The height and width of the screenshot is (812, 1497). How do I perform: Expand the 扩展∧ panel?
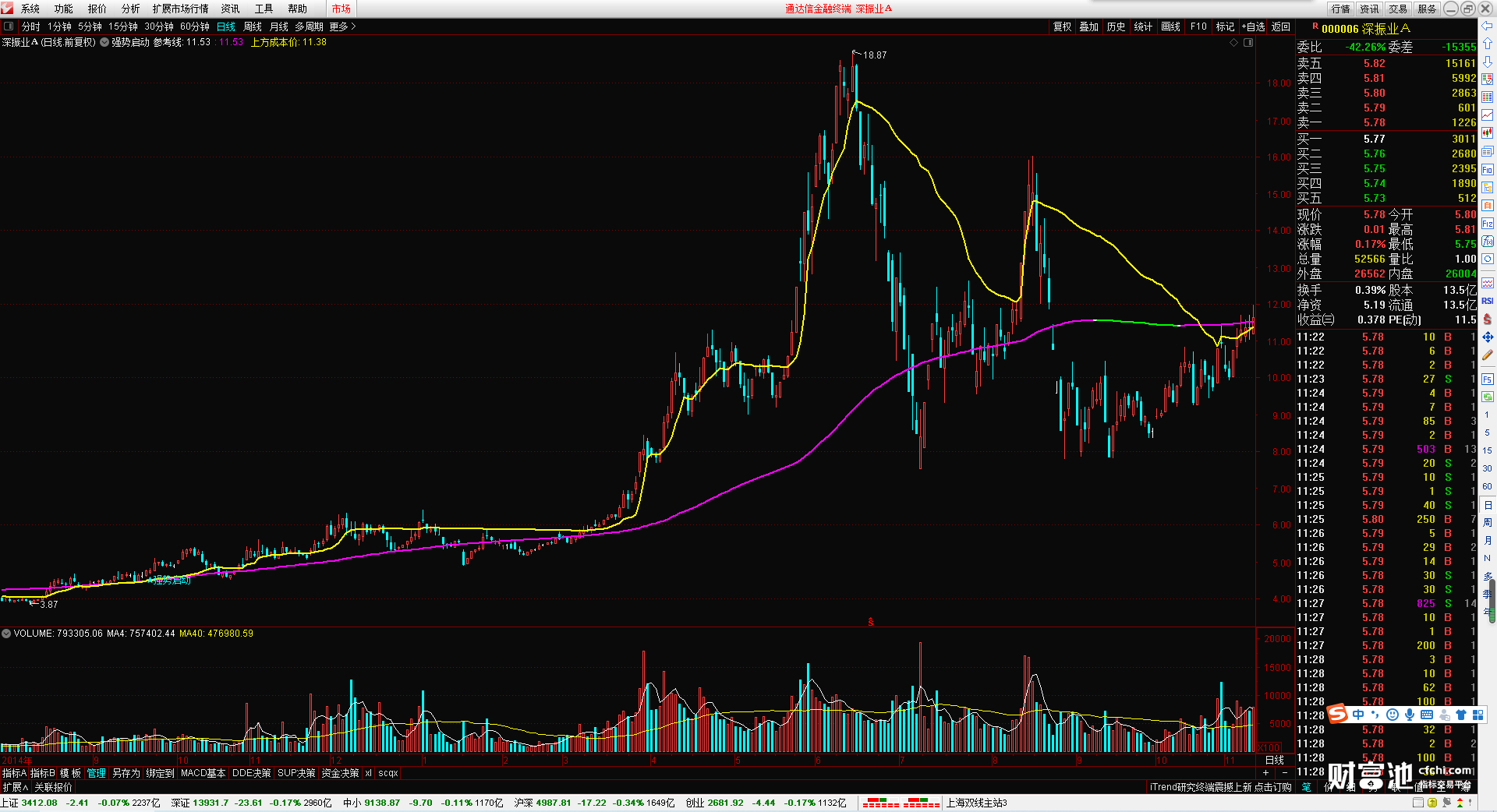tap(15, 787)
